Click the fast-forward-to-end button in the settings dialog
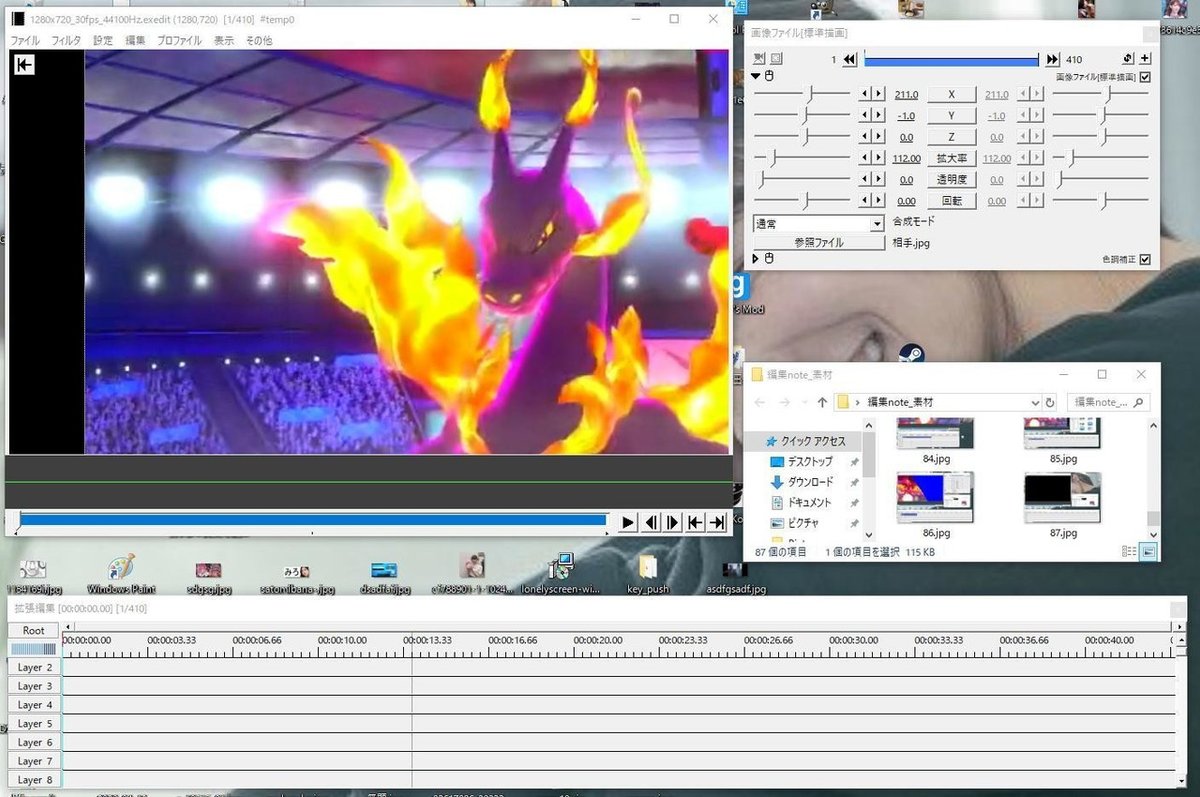This screenshot has width=1200, height=797. 1052,60
